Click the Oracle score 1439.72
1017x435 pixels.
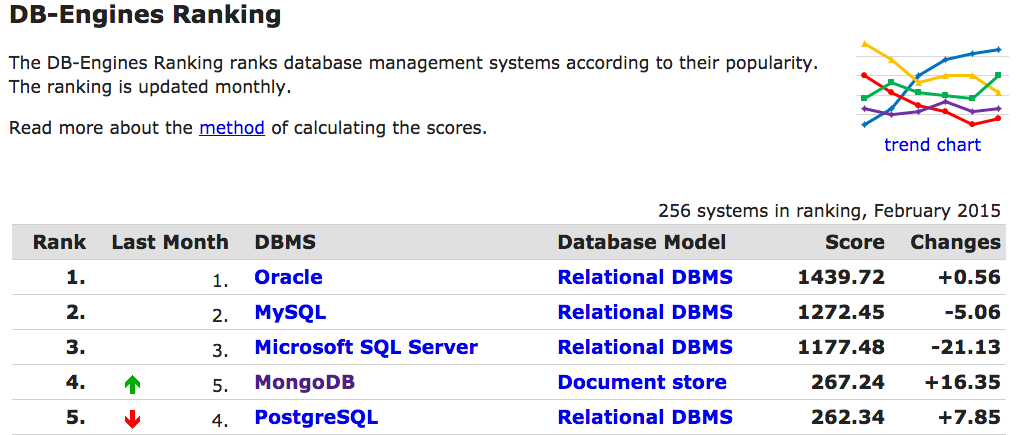(841, 277)
